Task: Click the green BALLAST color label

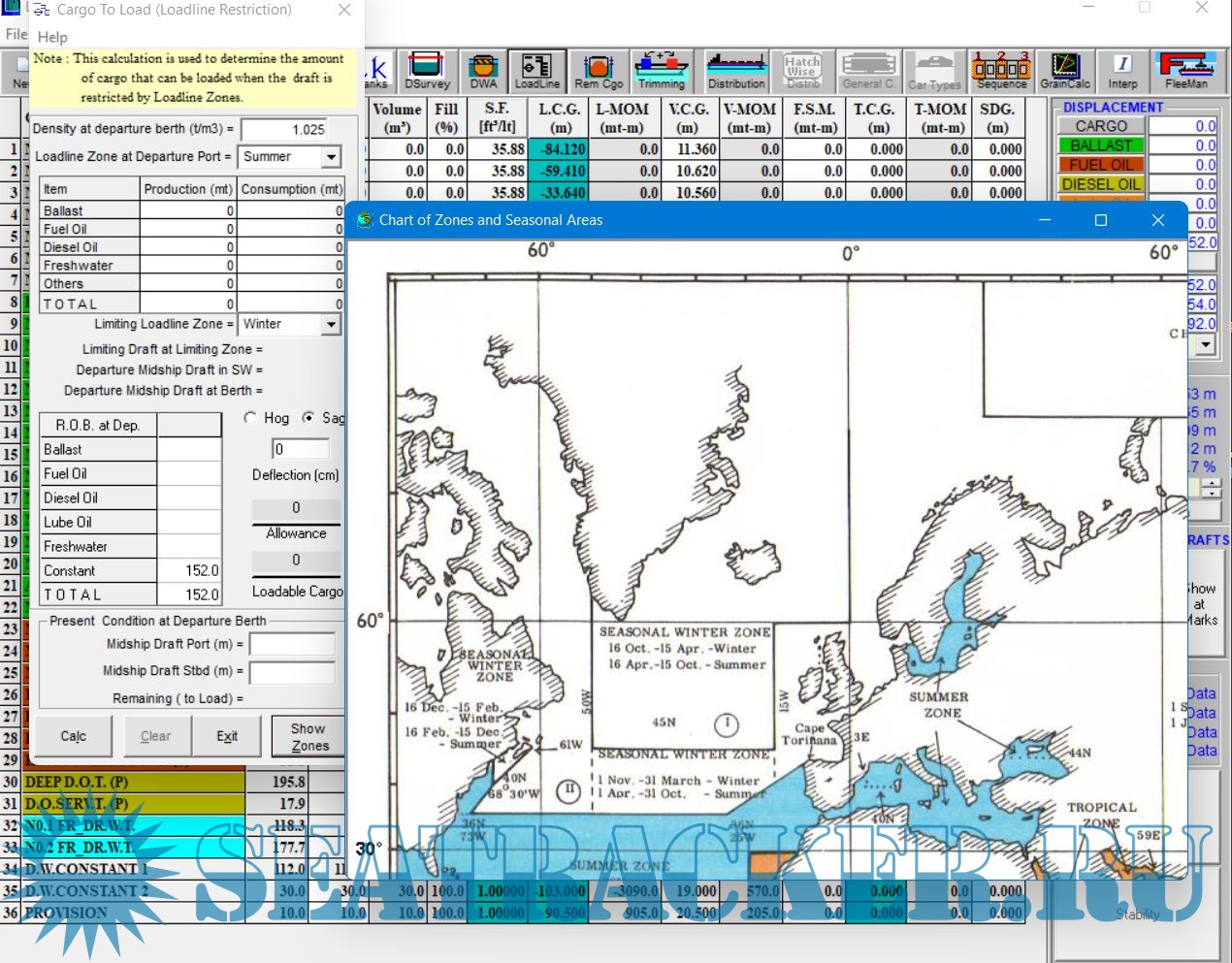Action: click(1101, 145)
